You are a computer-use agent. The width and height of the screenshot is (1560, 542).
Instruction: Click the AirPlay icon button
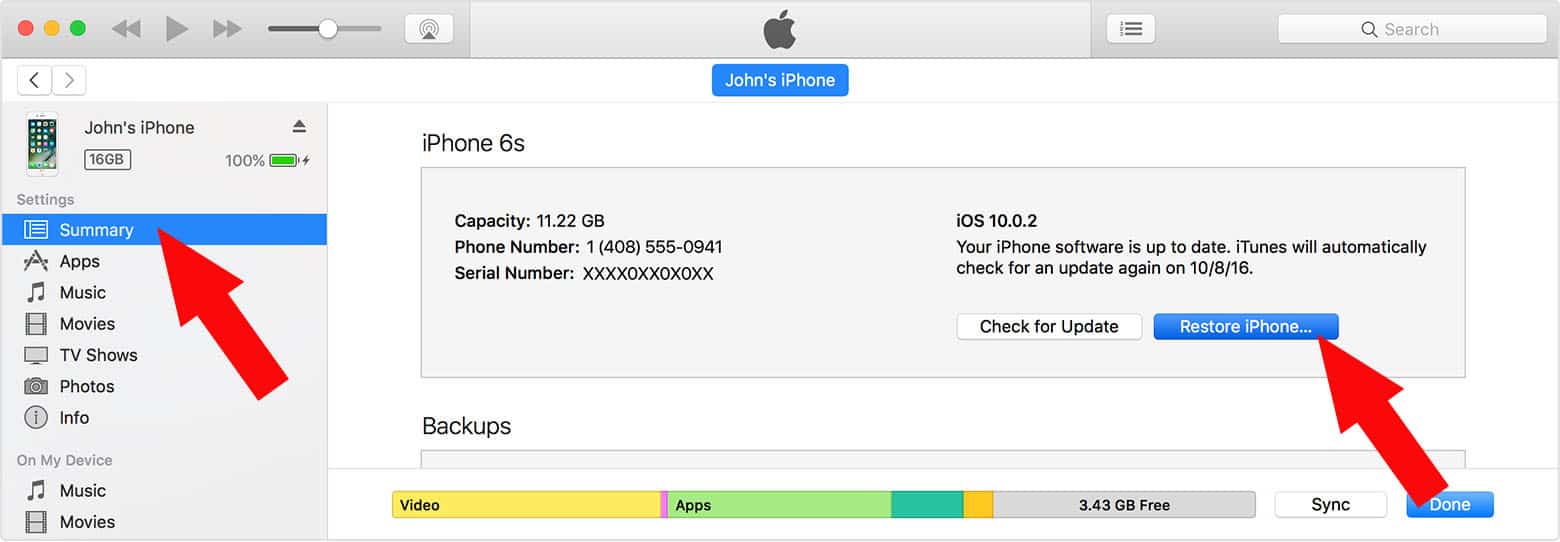[429, 29]
